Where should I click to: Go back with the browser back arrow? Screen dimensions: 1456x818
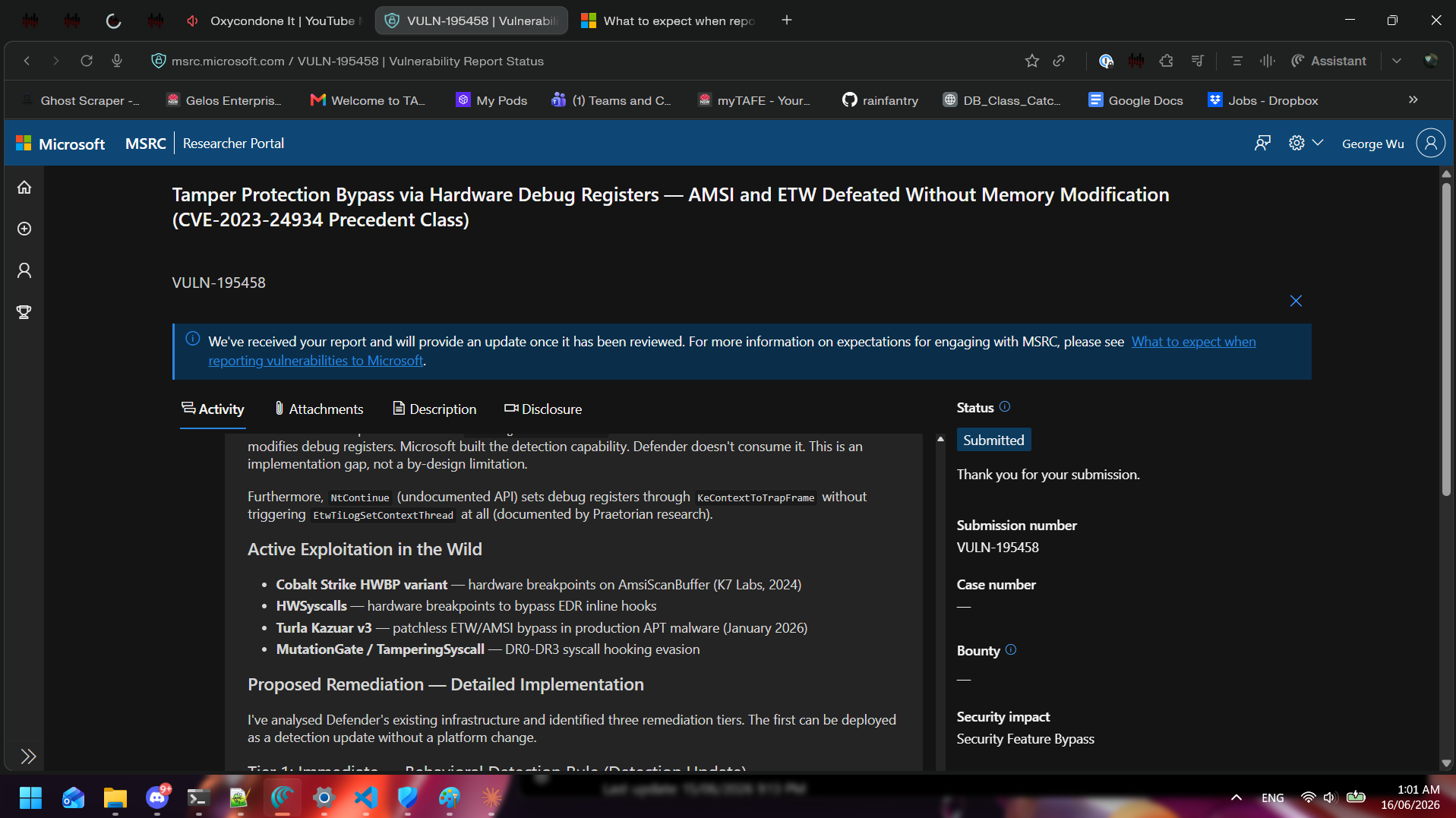(x=27, y=61)
